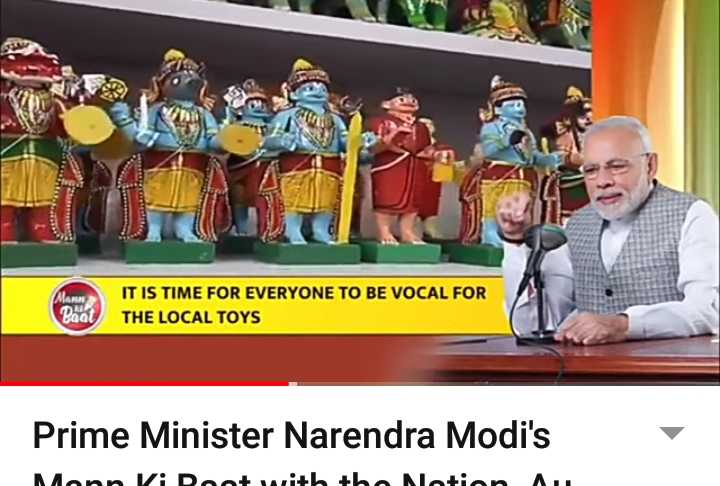Click the Mann Ki Baat round logo

coord(77,306)
